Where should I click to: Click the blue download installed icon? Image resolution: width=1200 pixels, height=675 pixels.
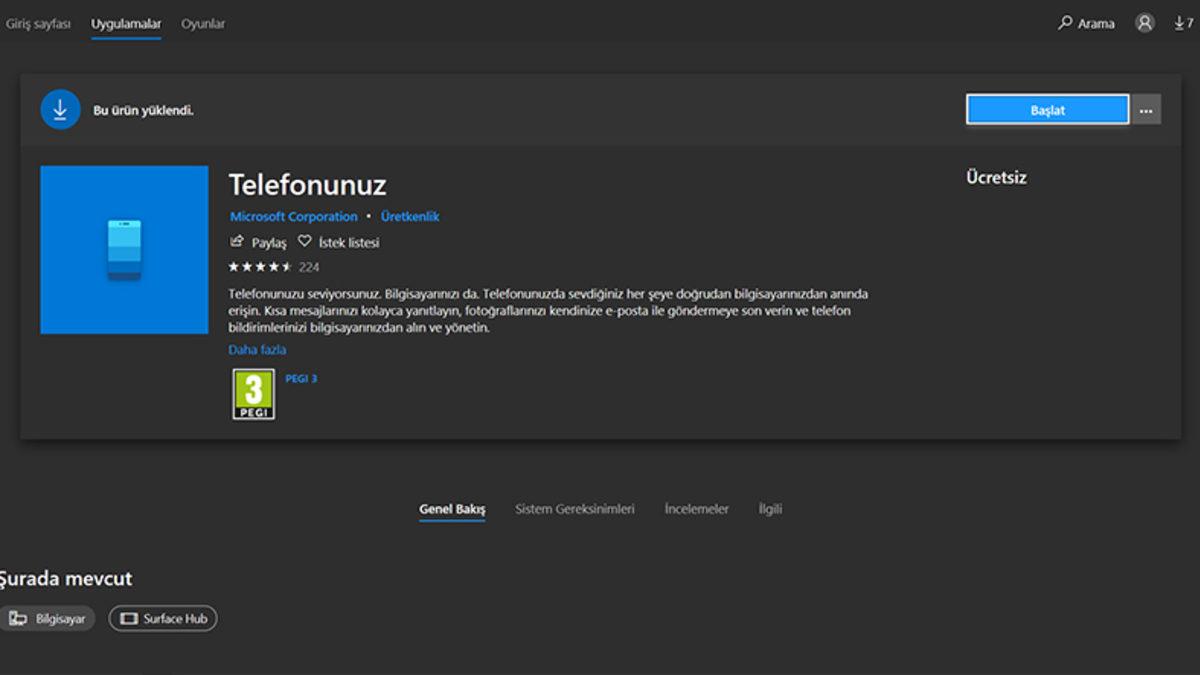point(60,109)
